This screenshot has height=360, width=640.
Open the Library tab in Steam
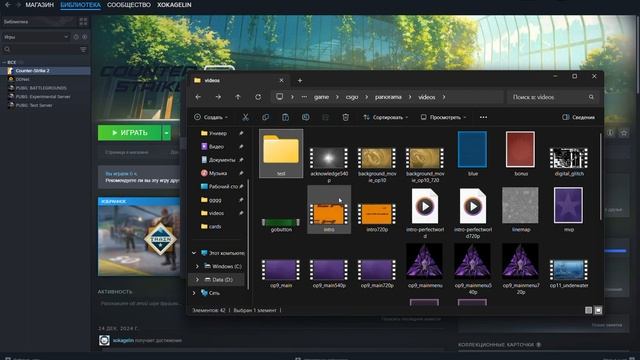point(80,5)
